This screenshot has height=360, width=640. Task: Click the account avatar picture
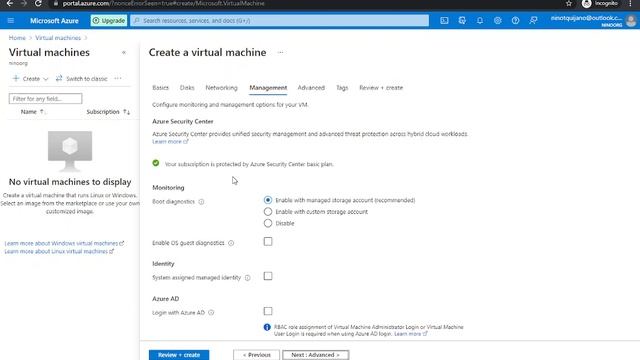[x=631, y=20]
